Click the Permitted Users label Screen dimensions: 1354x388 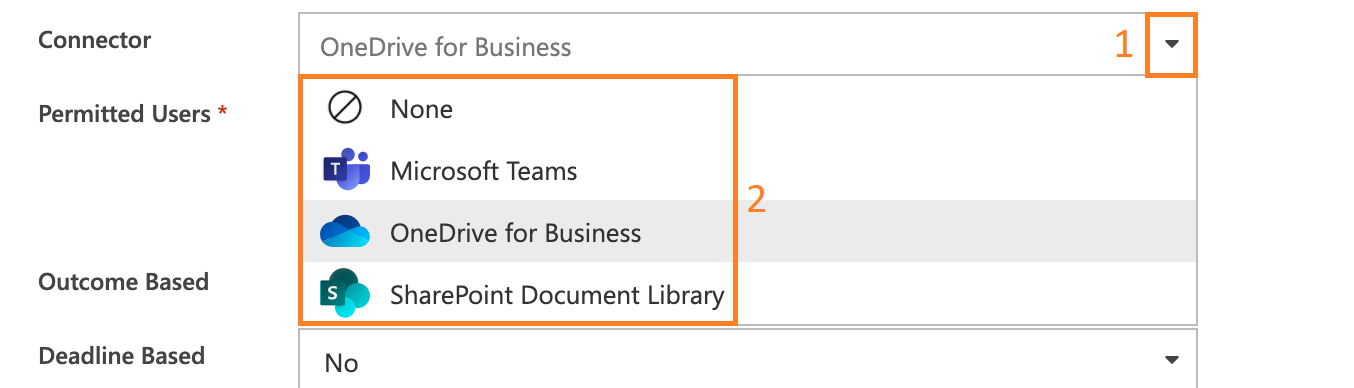(124, 114)
